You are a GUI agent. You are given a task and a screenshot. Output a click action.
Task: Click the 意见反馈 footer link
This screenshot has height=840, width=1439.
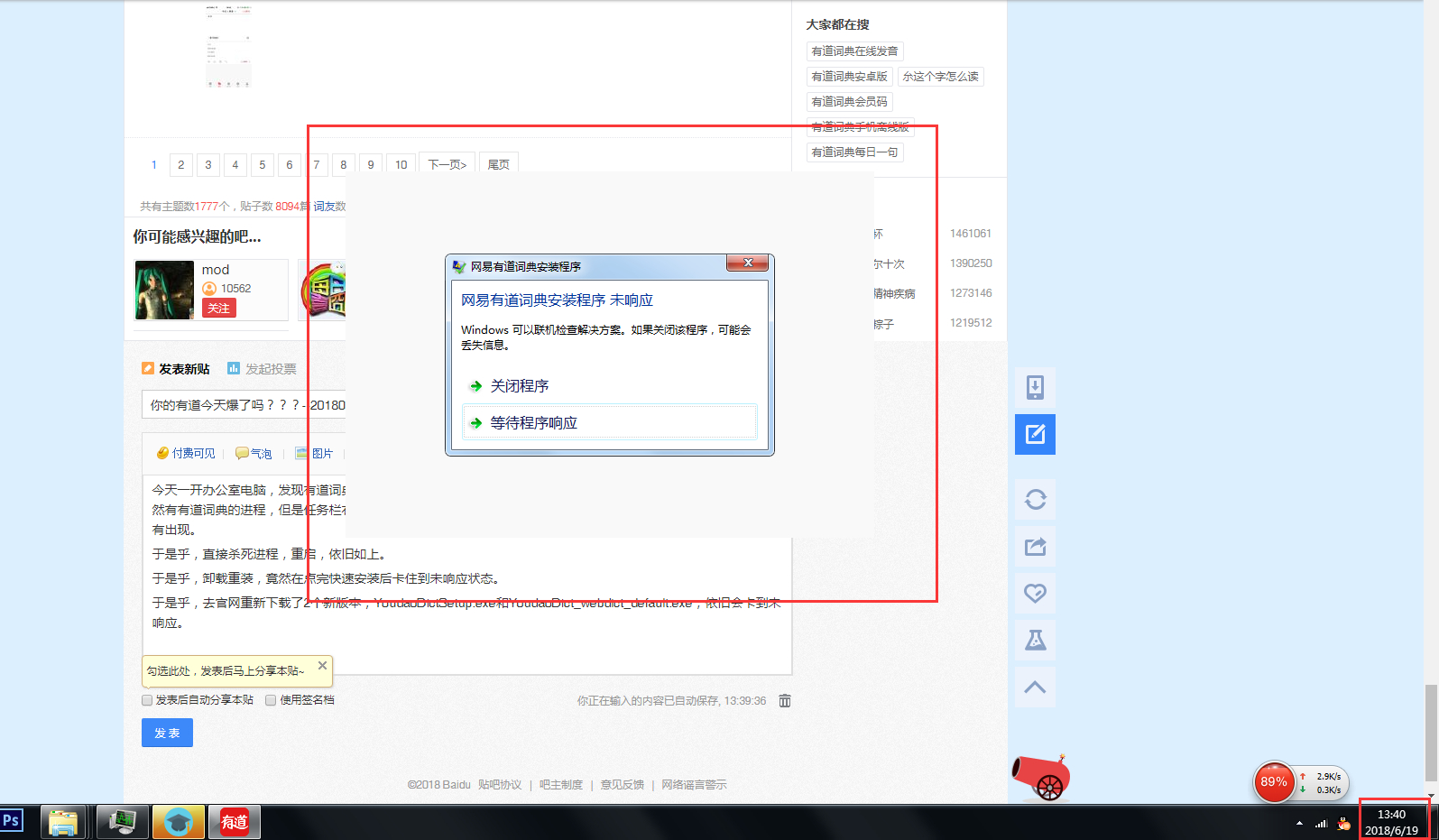click(623, 785)
